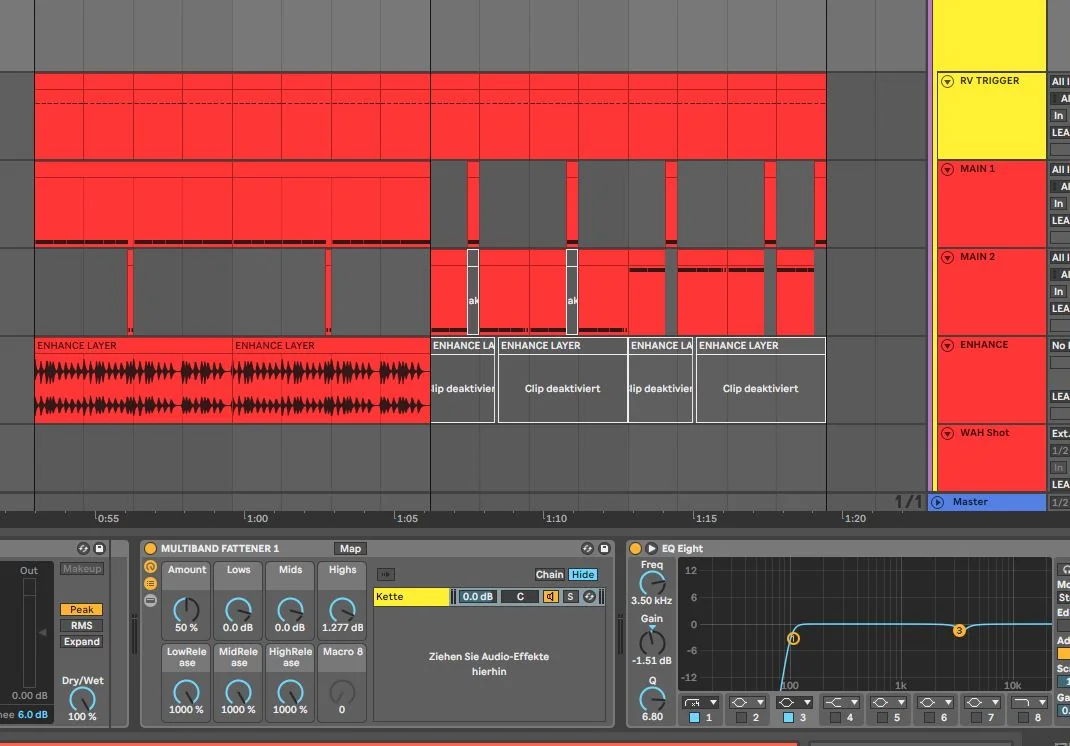Click the Master track play icon

pos(938,502)
